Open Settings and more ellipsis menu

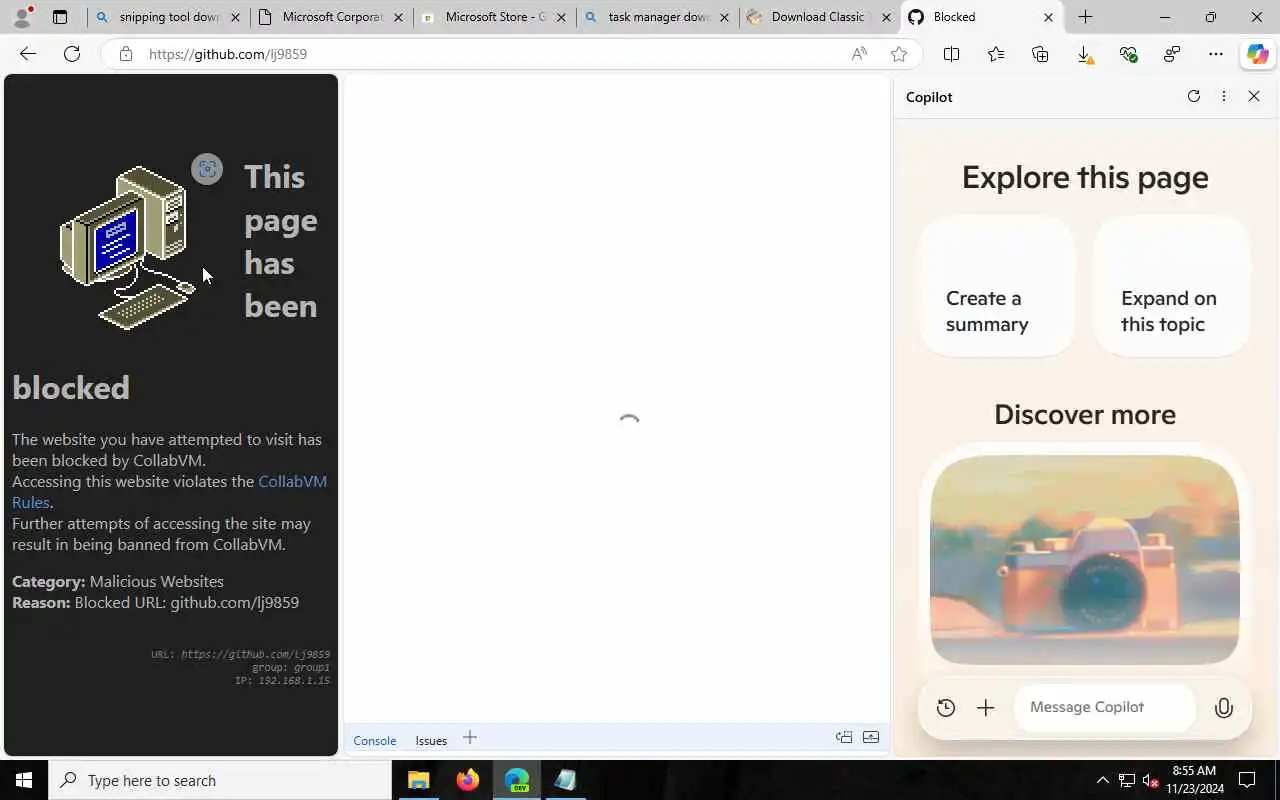[x=1216, y=54]
